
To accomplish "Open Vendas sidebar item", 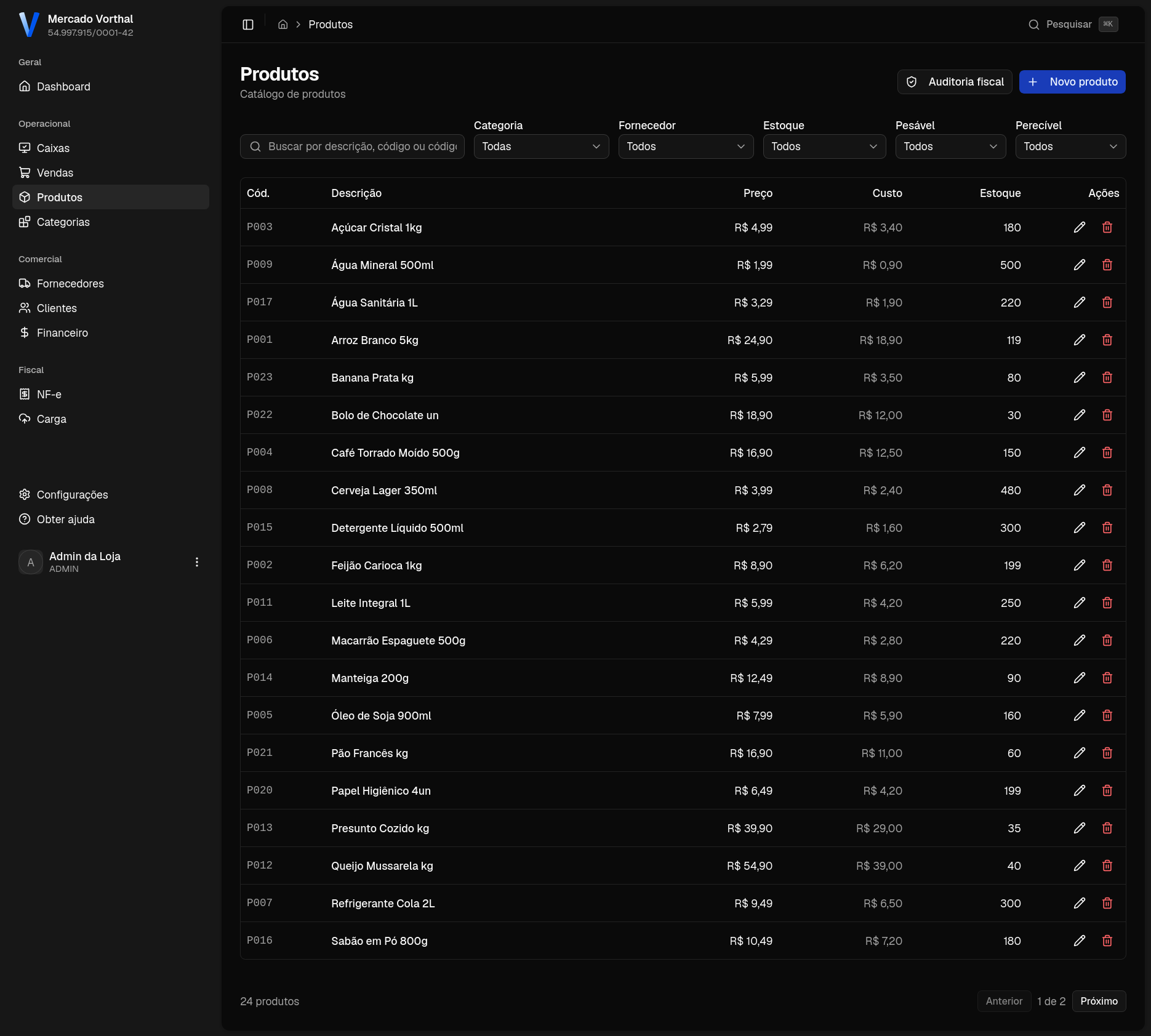I will pos(111,173).
